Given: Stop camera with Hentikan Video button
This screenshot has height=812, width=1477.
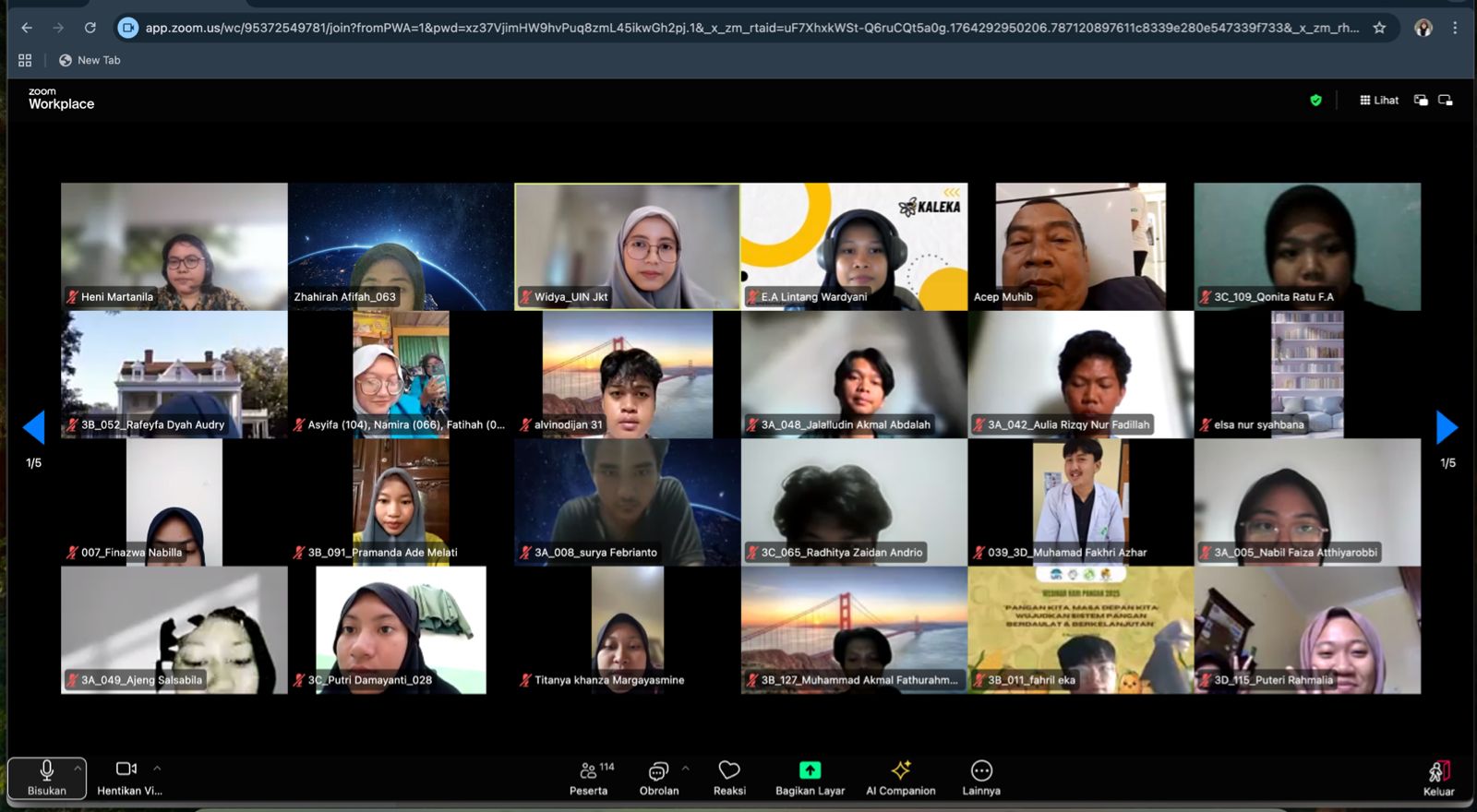Looking at the screenshot, I should coord(127,777).
